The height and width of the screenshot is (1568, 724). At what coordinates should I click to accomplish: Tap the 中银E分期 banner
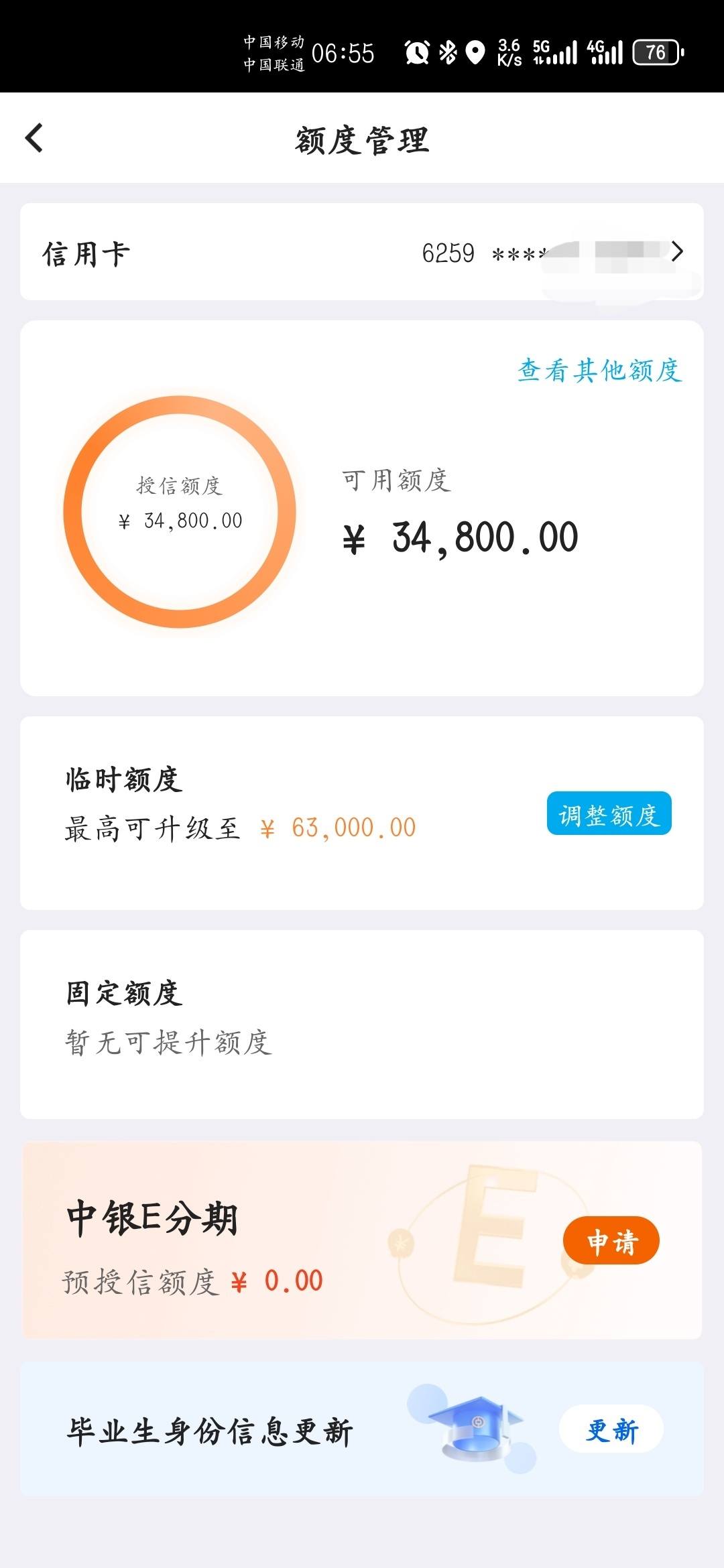[x=362, y=1240]
